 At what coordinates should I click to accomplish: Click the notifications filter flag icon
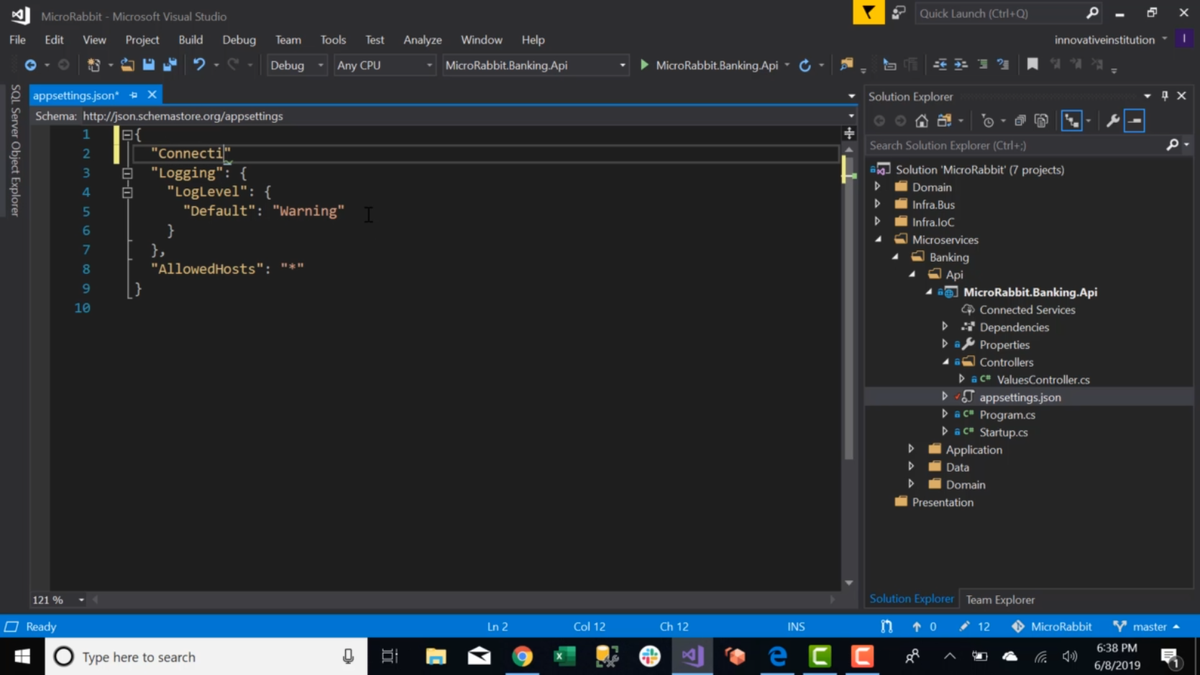(868, 13)
